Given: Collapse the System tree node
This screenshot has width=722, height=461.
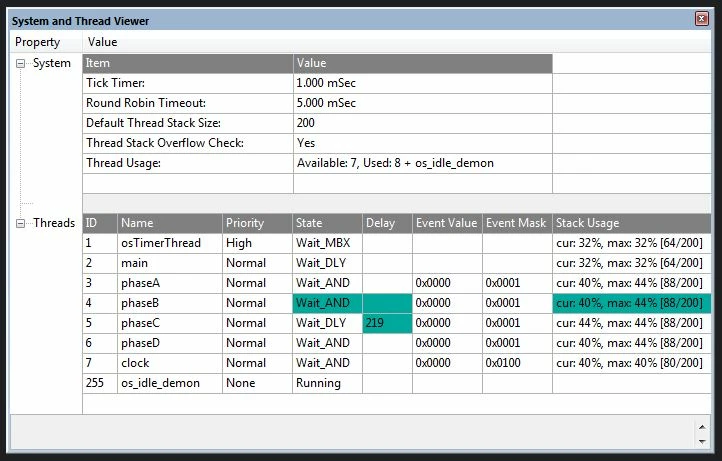Looking at the screenshot, I should click(x=20, y=64).
